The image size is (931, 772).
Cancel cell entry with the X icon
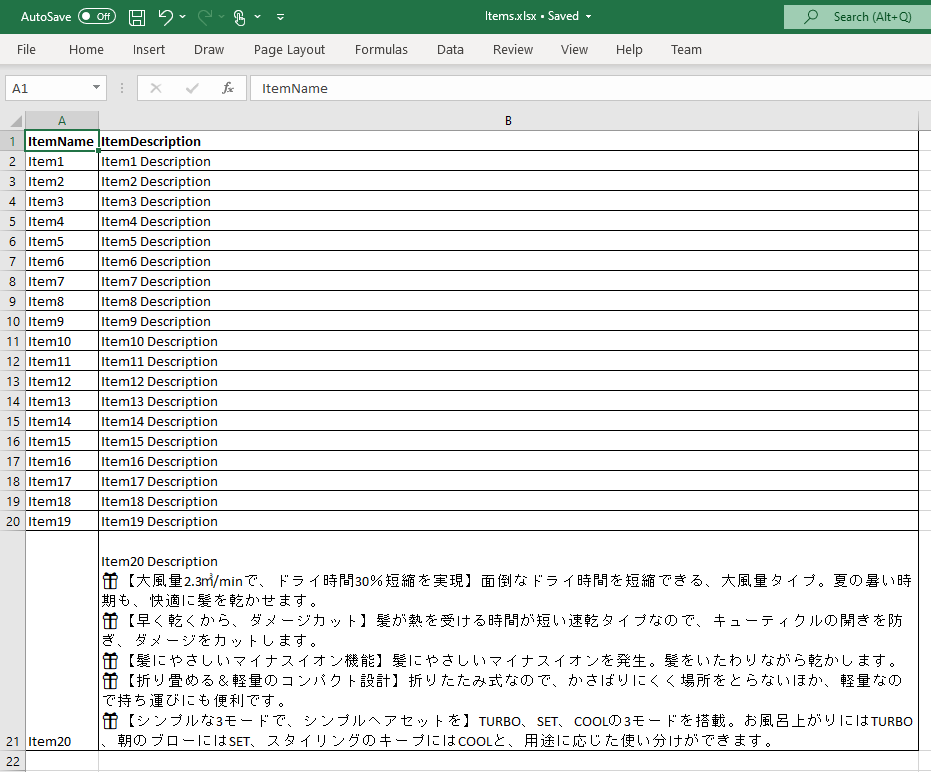point(156,88)
